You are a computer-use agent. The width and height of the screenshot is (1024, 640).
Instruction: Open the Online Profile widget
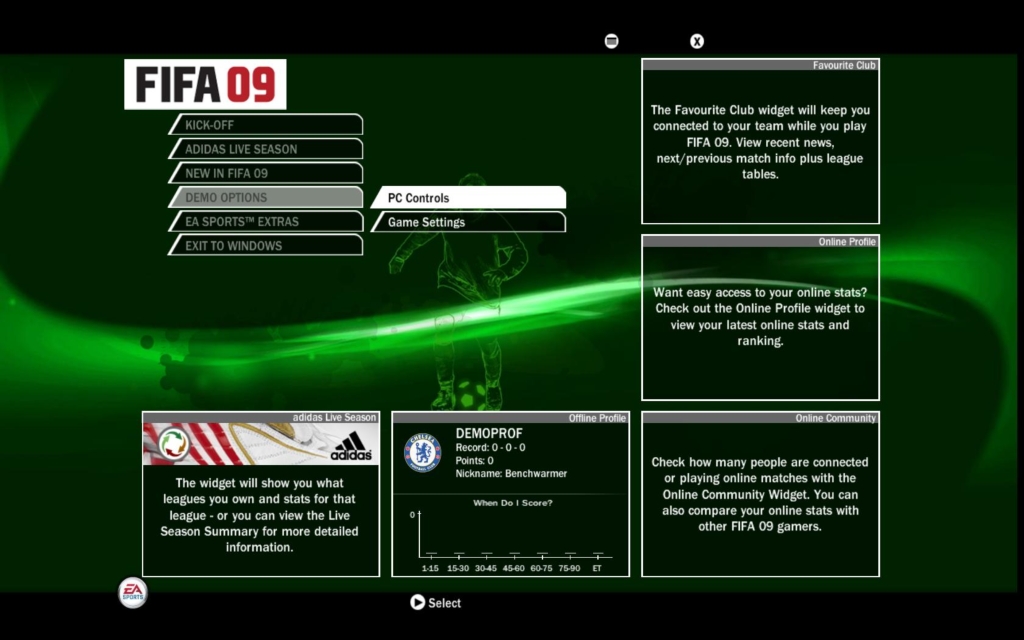coord(760,317)
